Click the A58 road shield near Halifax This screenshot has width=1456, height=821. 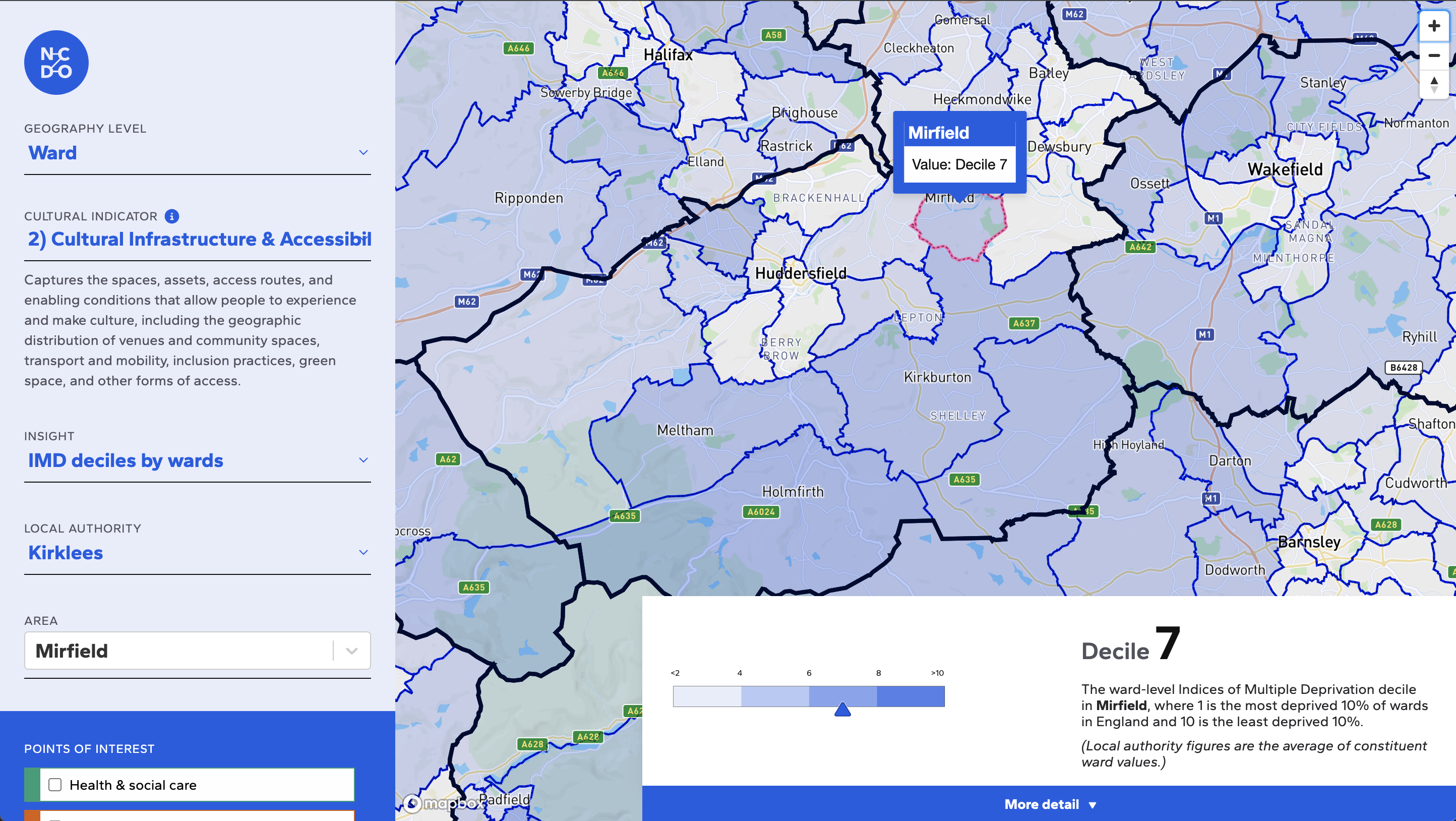[773, 35]
